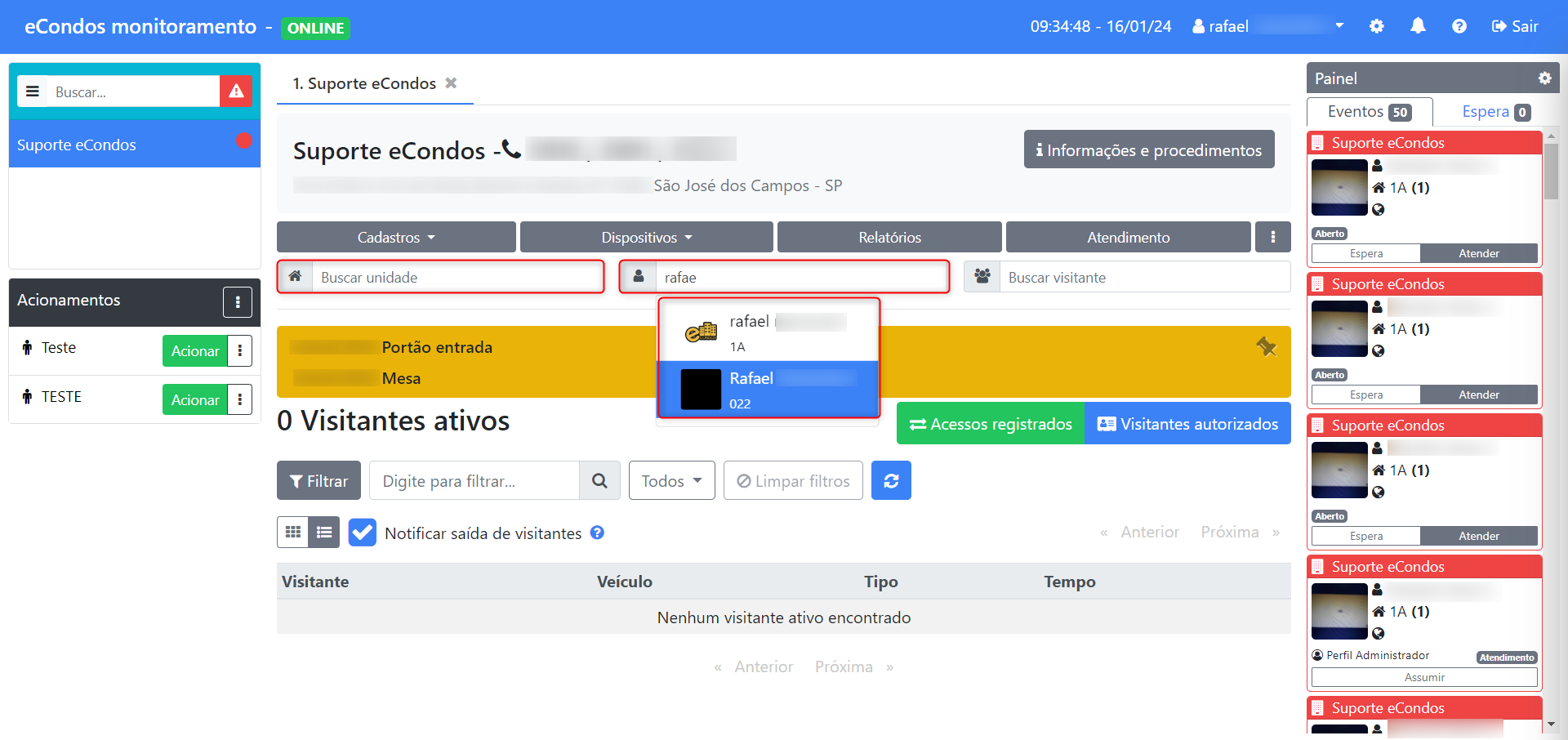Image resolution: width=1568 pixels, height=740 pixels.
Task: Click globe icon on first event card
Action: coord(1379,210)
